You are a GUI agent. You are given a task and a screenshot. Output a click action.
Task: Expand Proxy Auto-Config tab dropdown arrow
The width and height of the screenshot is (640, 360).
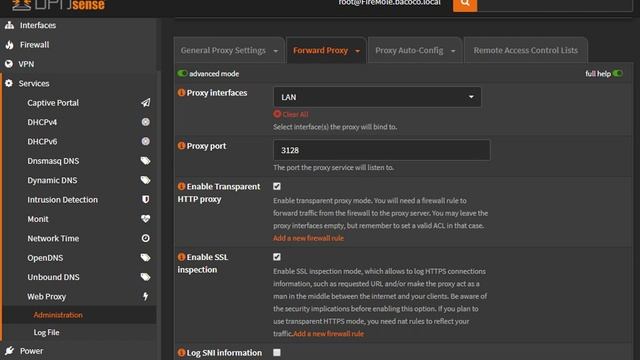point(453,51)
